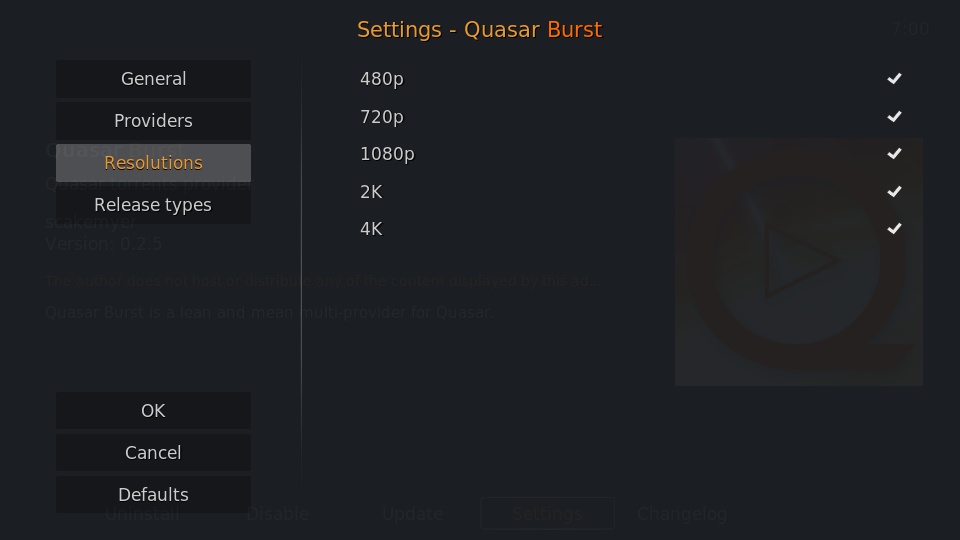Image resolution: width=960 pixels, height=540 pixels.
Task: Click the Cancel button
Action: (x=153, y=452)
